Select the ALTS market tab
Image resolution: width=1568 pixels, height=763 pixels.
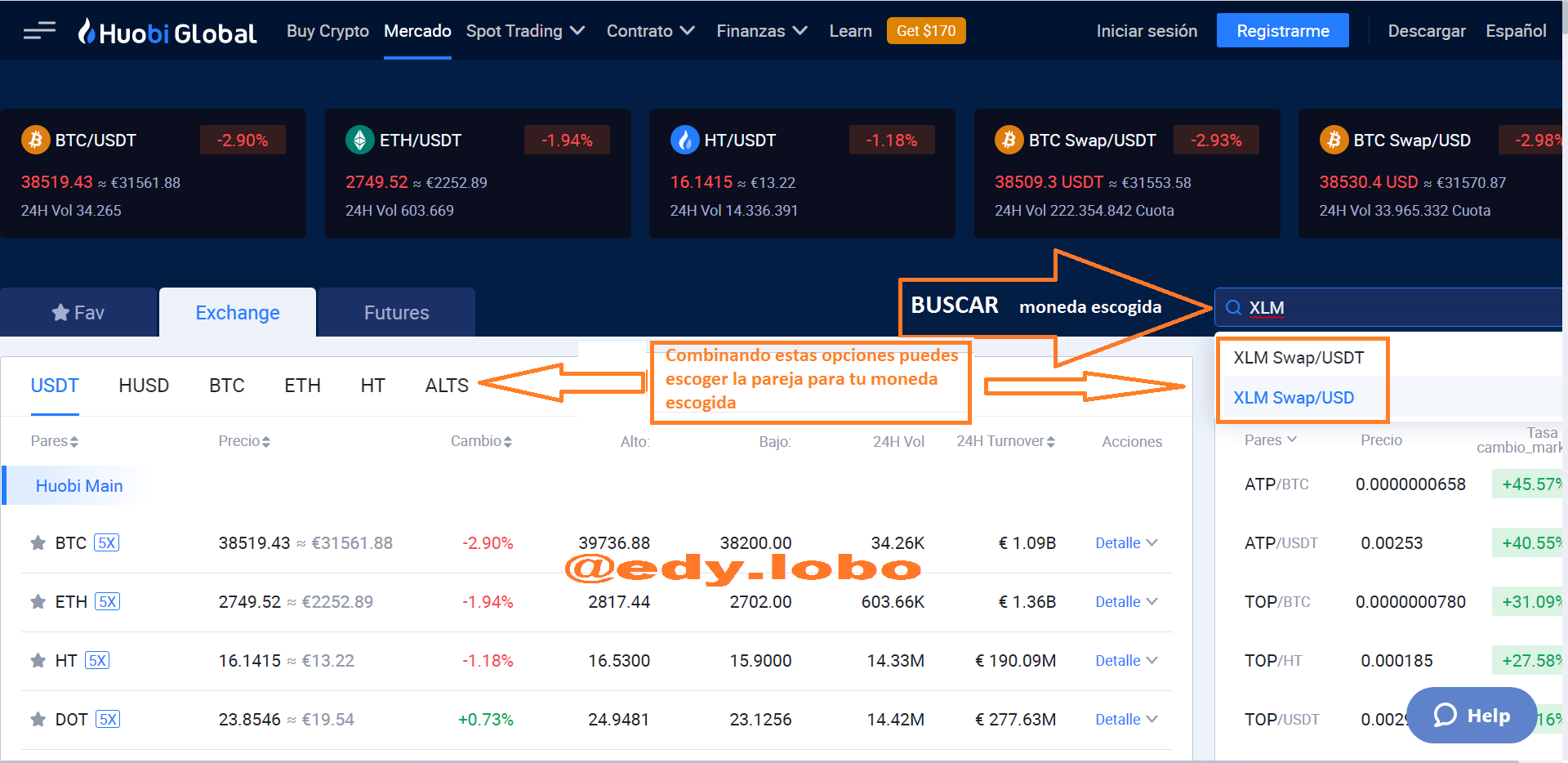447,386
